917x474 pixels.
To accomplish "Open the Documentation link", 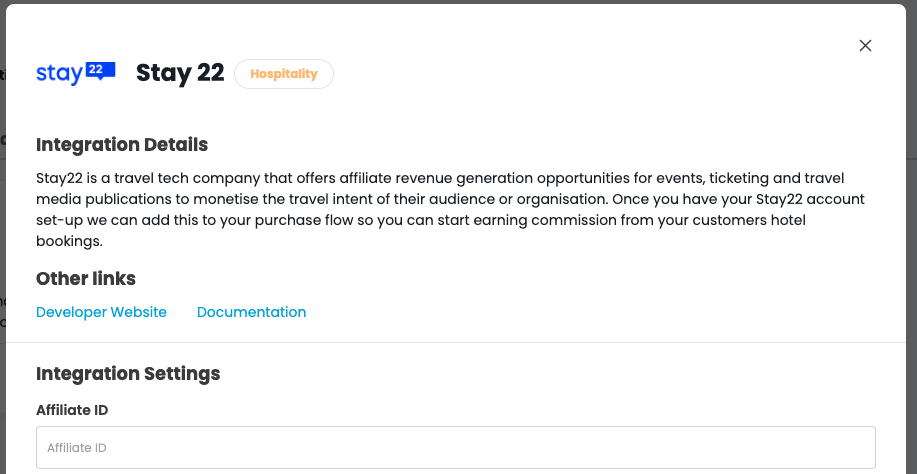I will click(251, 312).
